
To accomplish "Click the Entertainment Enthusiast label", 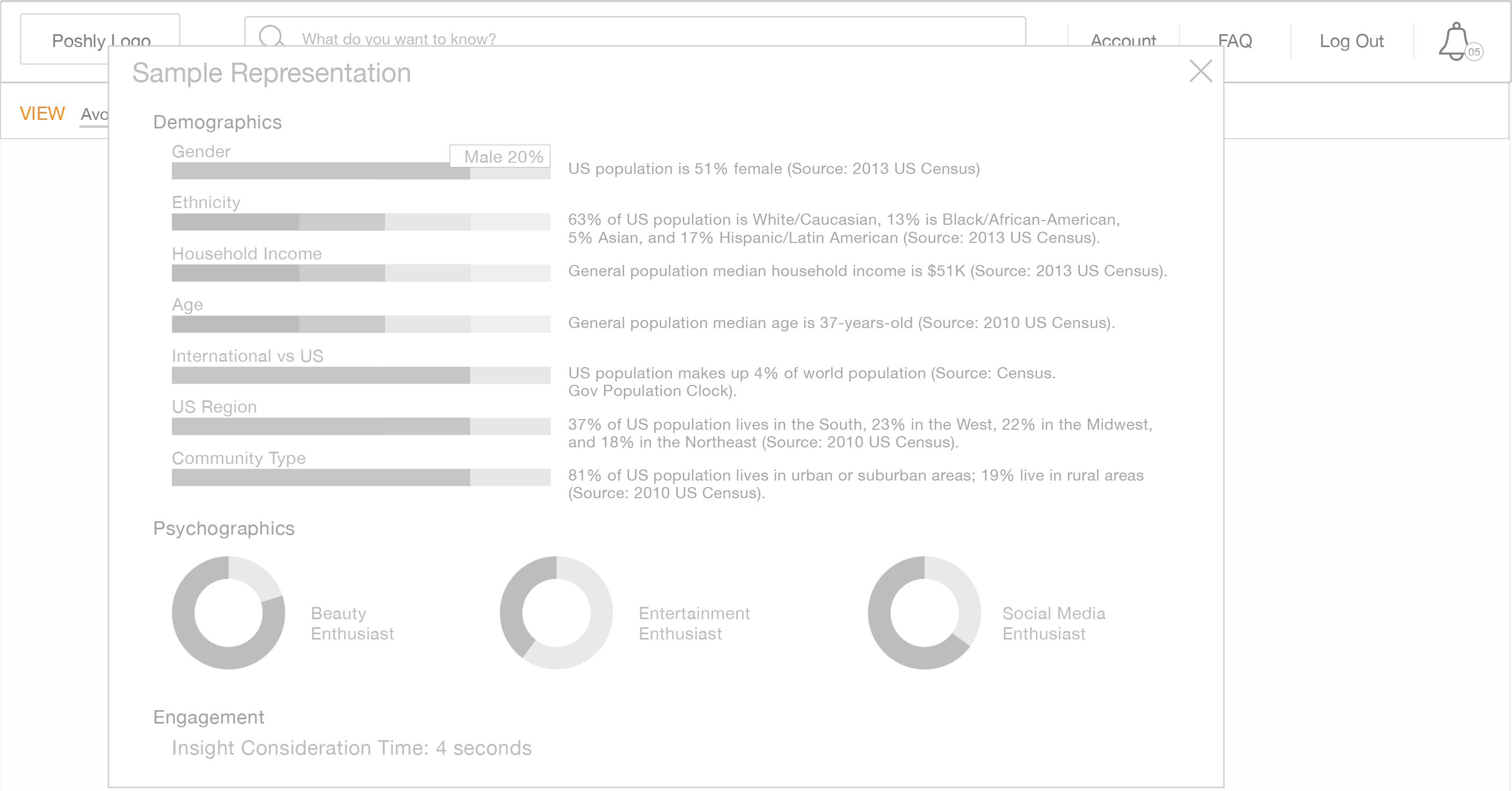I will pos(694,623).
